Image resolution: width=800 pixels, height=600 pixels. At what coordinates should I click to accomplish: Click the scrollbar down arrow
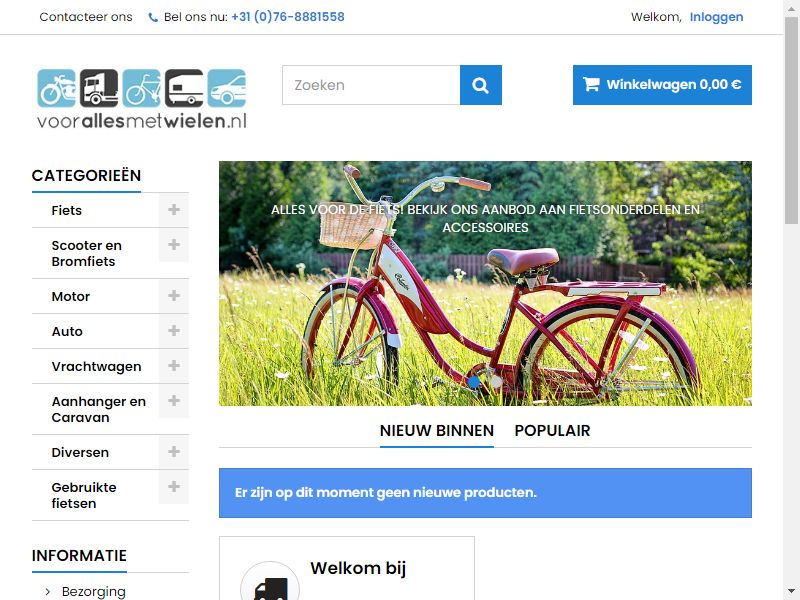(x=791, y=592)
